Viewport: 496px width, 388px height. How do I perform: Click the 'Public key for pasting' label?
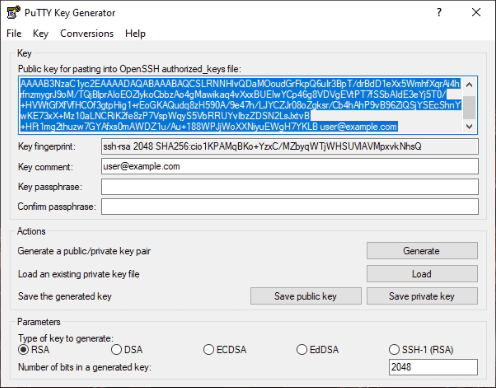pyautogui.click(x=129, y=69)
